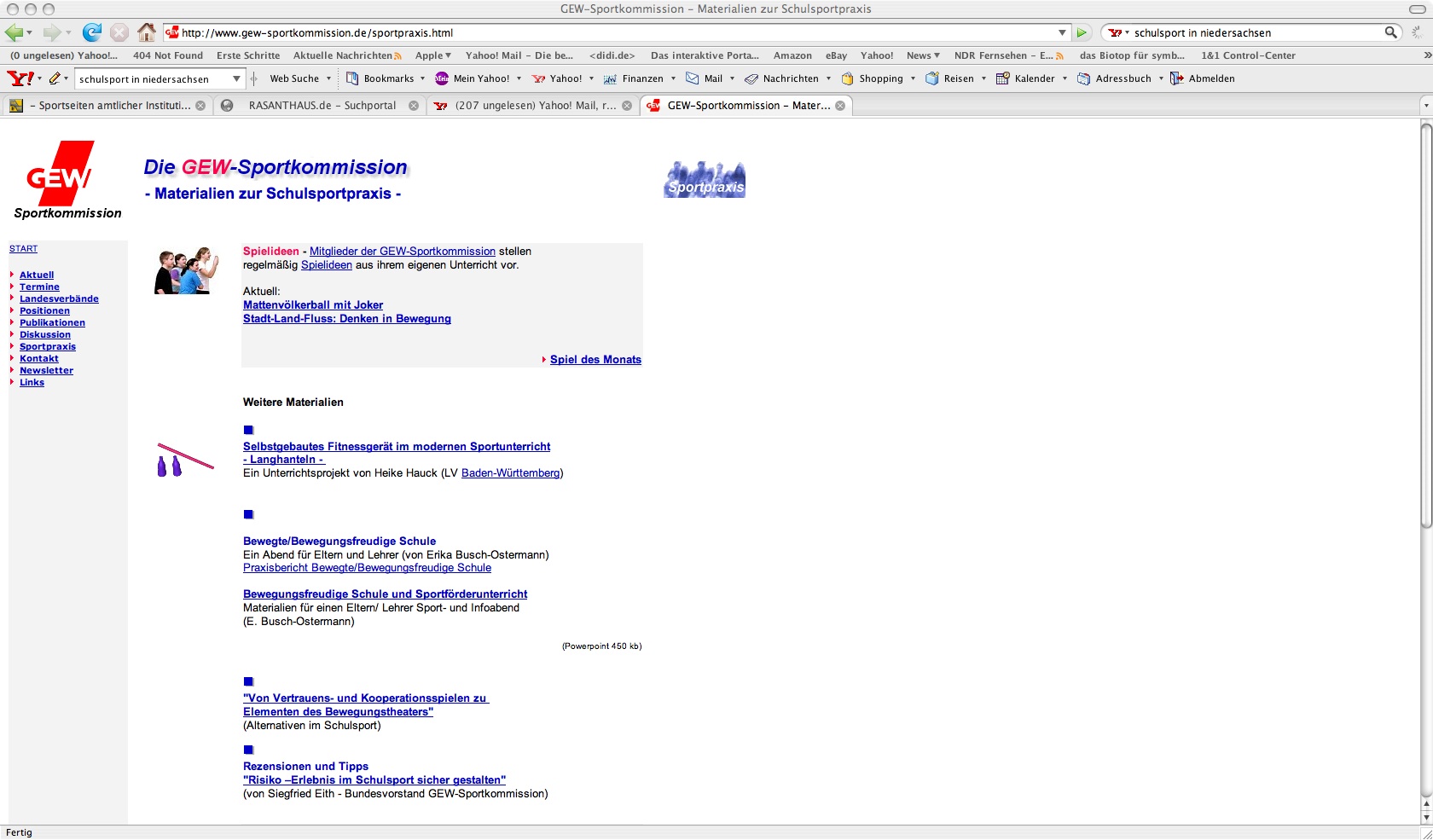1433x840 pixels.
Task: Click the Yahoo Adressbuch toolbar icon
Action: [x=1083, y=78]
